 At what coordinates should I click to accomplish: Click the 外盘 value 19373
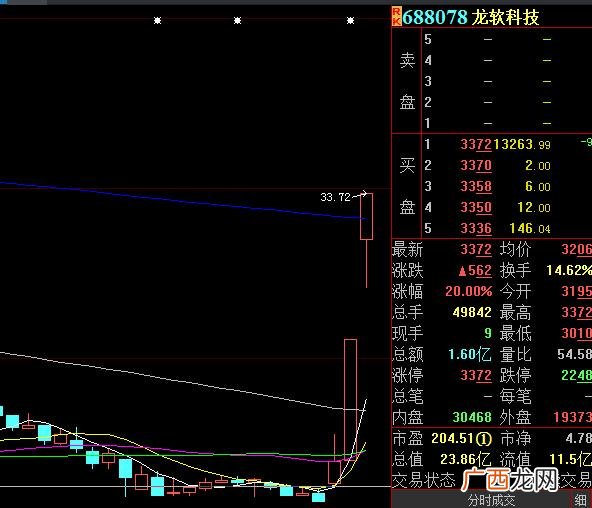click(573, 417)
